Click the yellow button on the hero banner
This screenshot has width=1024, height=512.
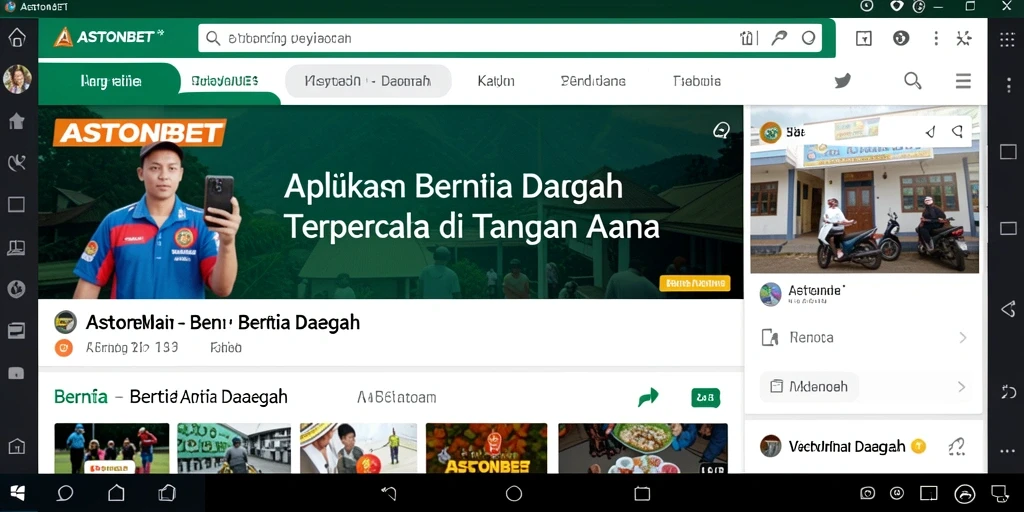click(695, 283)
